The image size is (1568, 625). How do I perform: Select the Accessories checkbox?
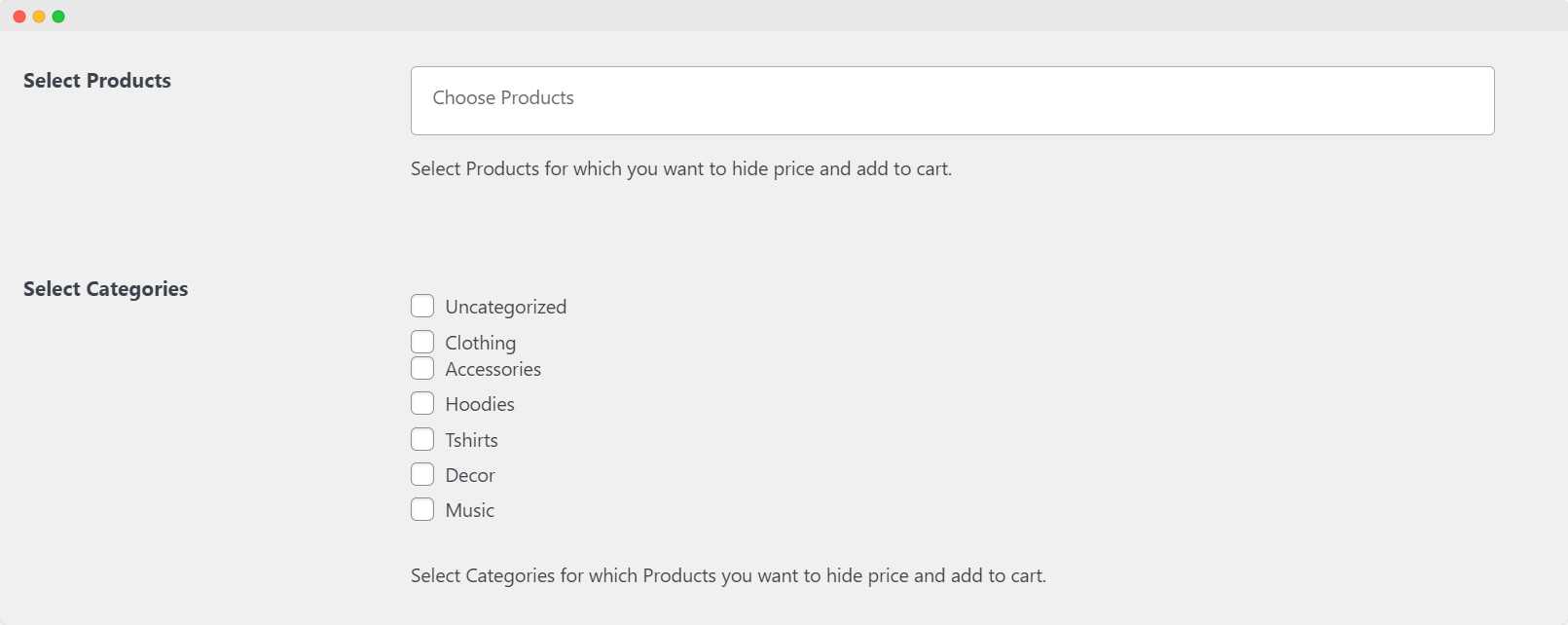(x=422, y=368)
